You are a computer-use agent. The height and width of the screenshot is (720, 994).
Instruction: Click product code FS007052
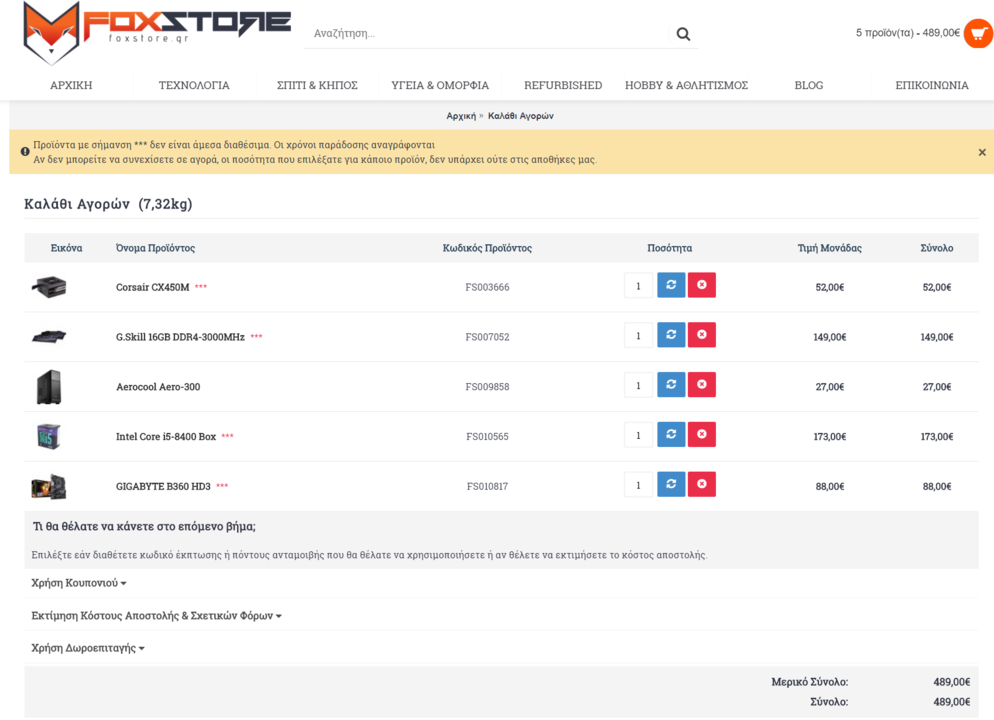click(487, 337)
